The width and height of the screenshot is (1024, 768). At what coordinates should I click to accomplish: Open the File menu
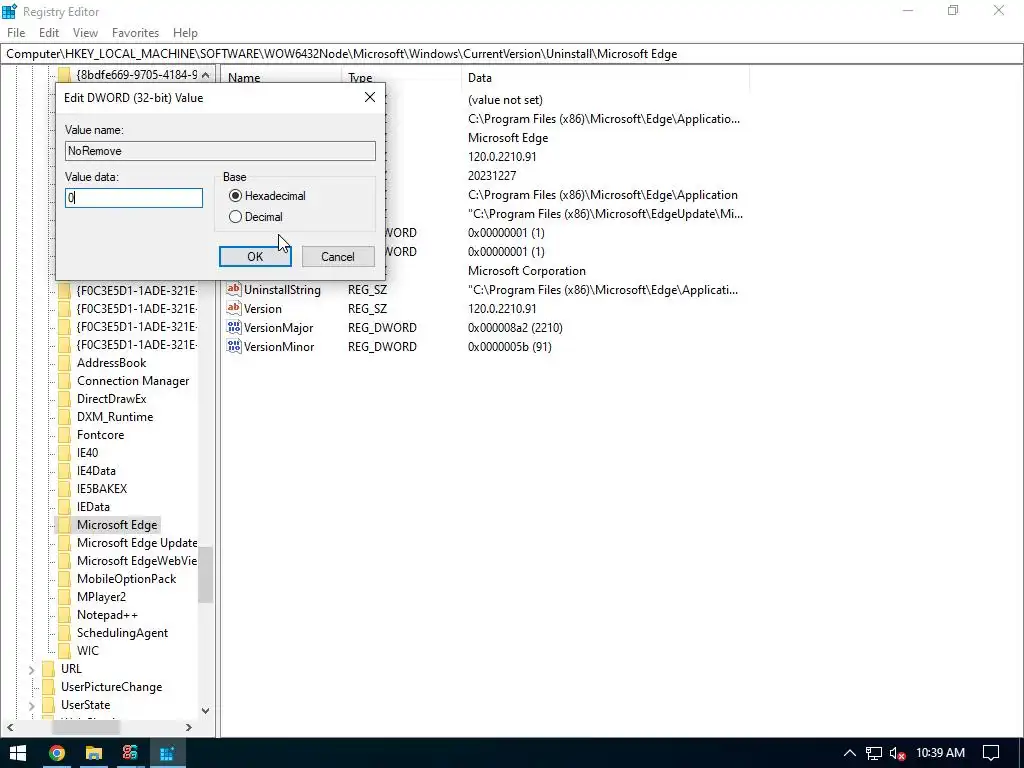coord(16,33)
